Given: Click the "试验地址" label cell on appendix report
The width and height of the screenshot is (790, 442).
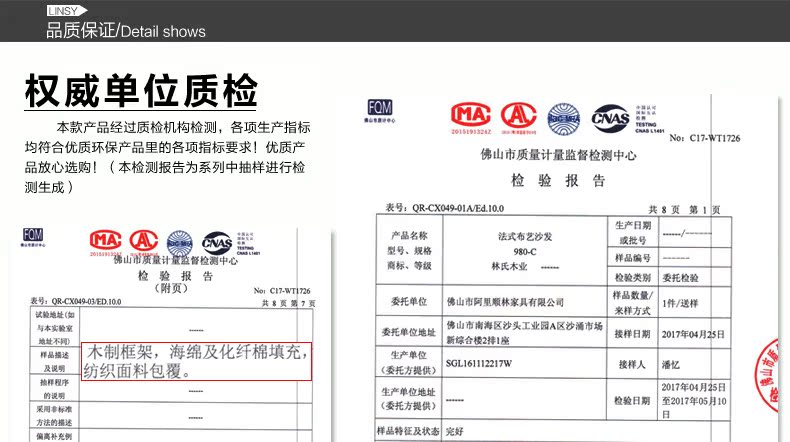Looking at the screenshot, I should (x=55, y=328).
